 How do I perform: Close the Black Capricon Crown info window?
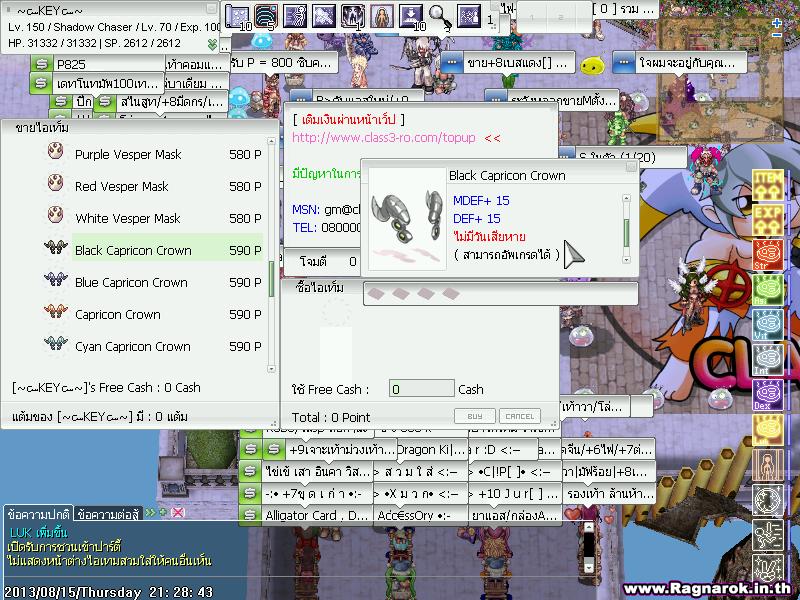click(631, 167)
